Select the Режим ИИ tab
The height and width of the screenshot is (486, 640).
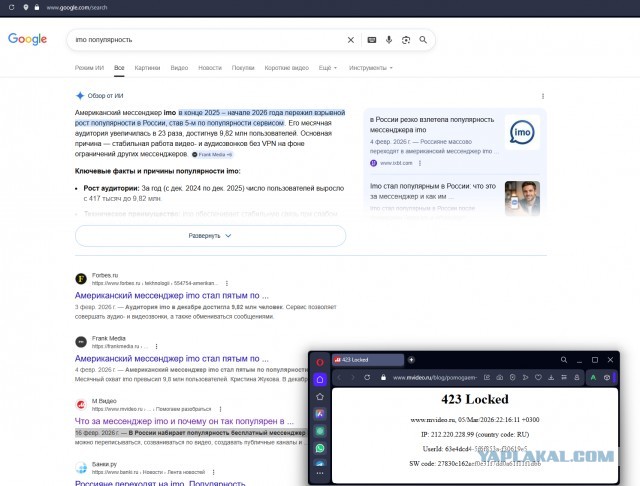pyautogui.click(x=90, y=68)
